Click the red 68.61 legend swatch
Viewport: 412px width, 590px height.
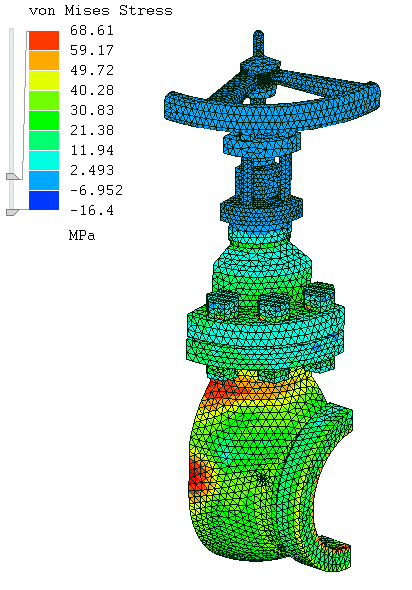point(44,40)
